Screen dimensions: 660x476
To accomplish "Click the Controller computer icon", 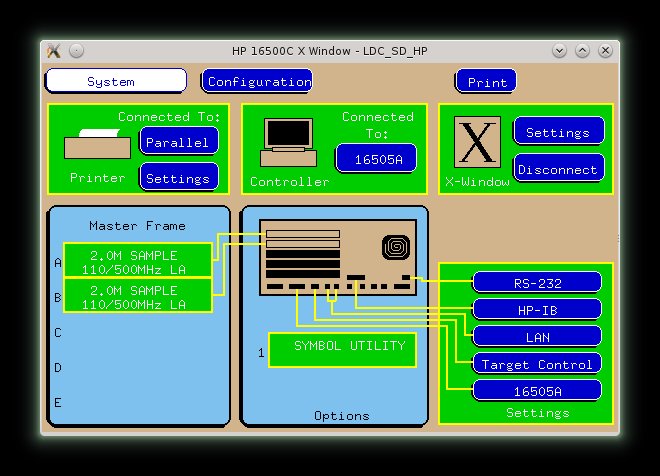I will (x=288, y=142).
